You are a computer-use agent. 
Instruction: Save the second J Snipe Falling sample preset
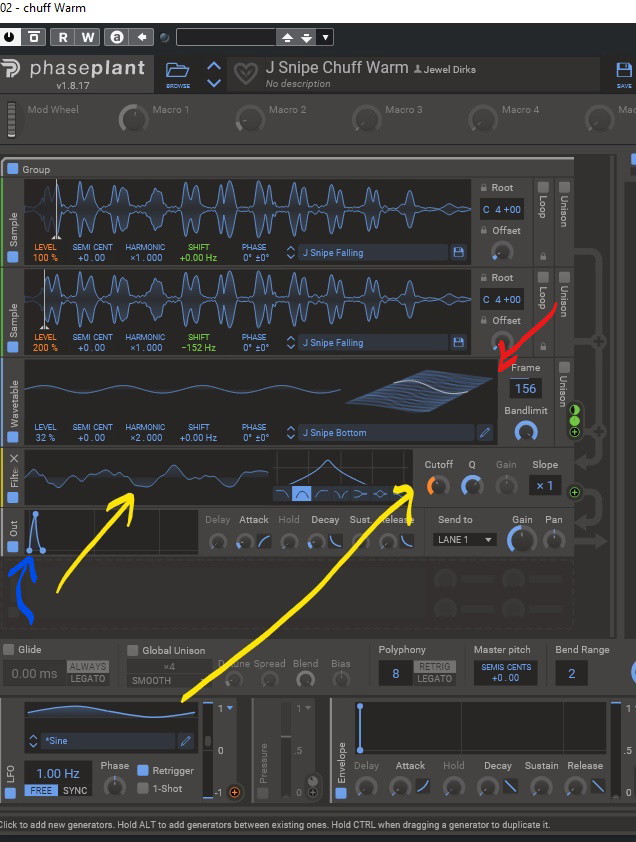pos(458,342)
